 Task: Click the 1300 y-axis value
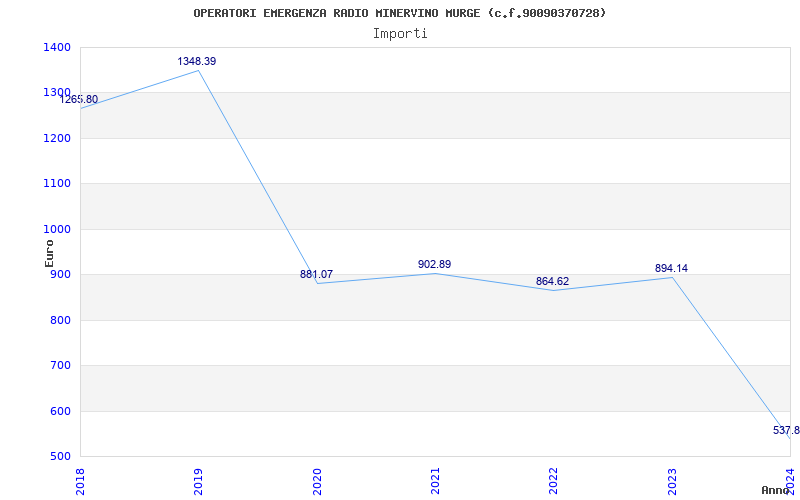point(57,92)
